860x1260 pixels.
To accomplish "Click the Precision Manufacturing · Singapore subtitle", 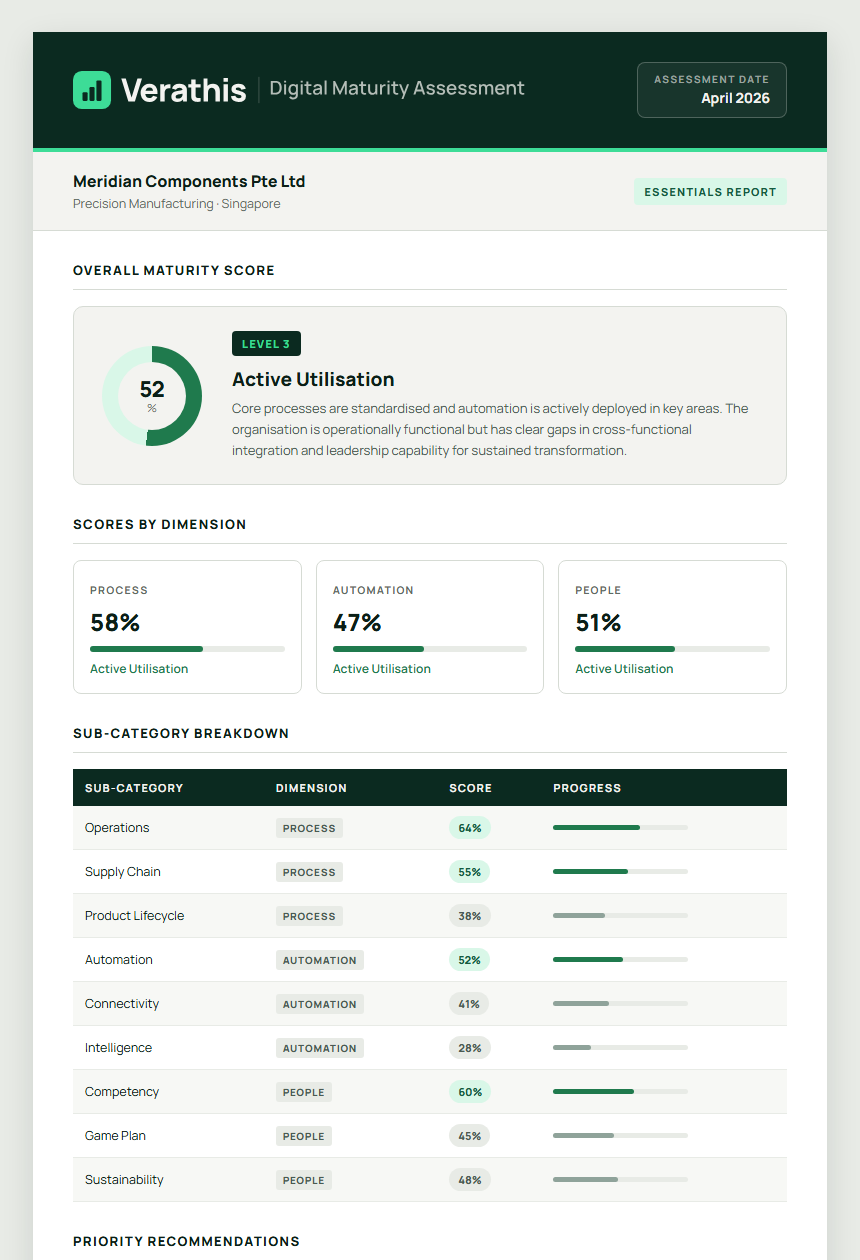I will pos(177,204).
